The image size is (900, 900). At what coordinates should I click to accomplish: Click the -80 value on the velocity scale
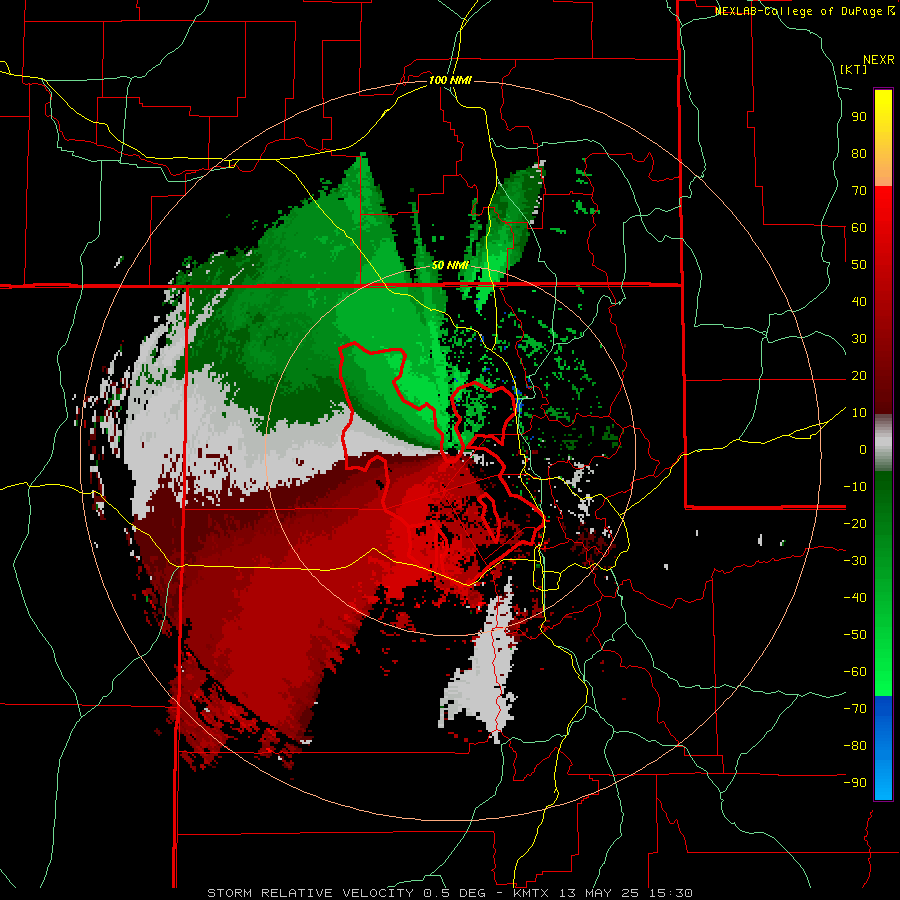click(x=855, y=746)
